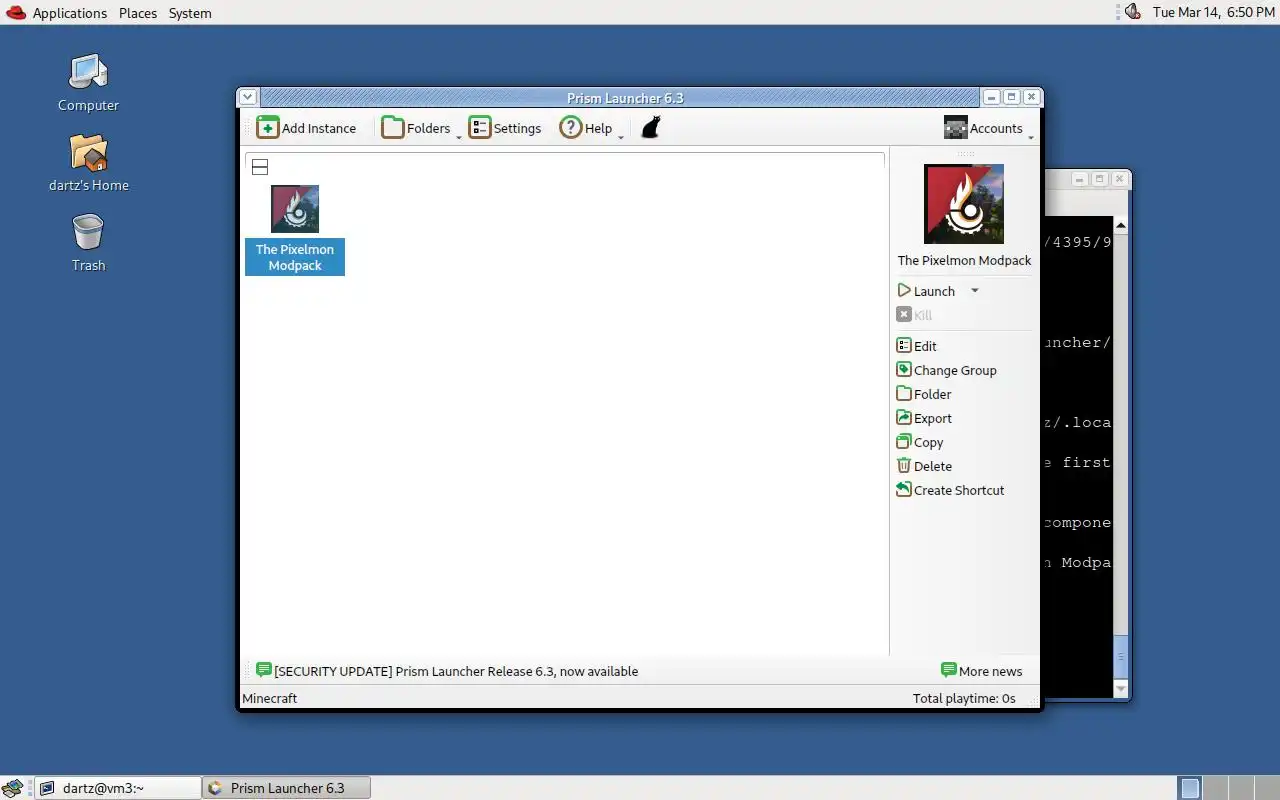Click Create Shortcut action
The height and width of the screenshot is (800, 1280).
(x=951, y=490)
